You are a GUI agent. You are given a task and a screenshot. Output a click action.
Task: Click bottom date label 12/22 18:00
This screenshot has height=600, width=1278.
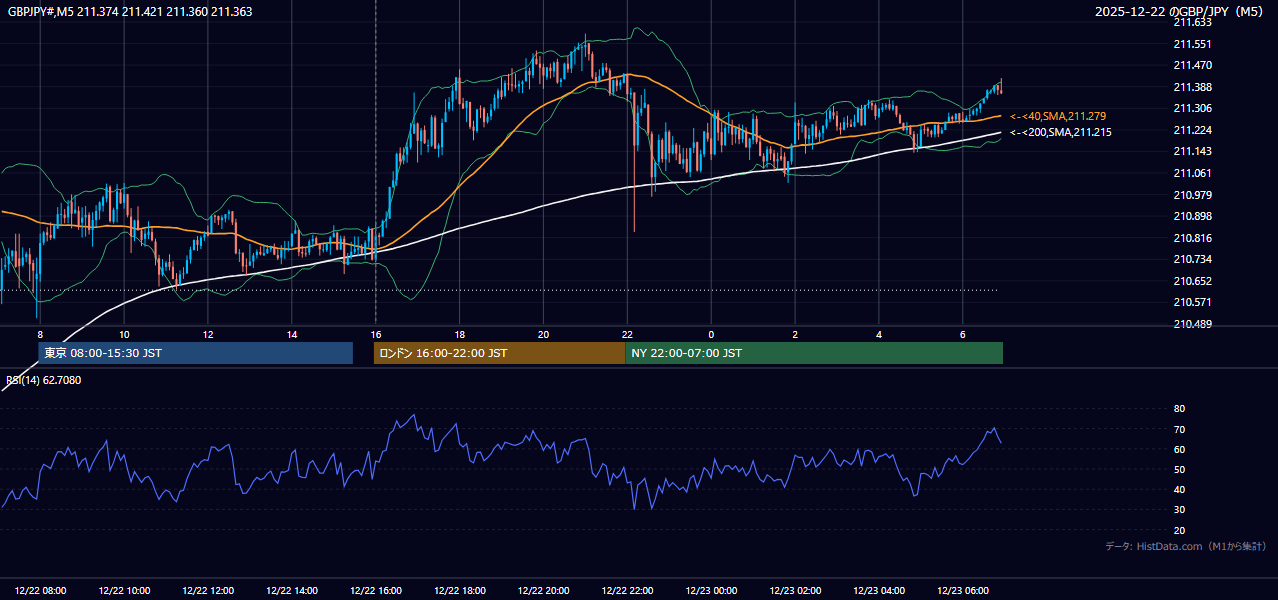460,591
